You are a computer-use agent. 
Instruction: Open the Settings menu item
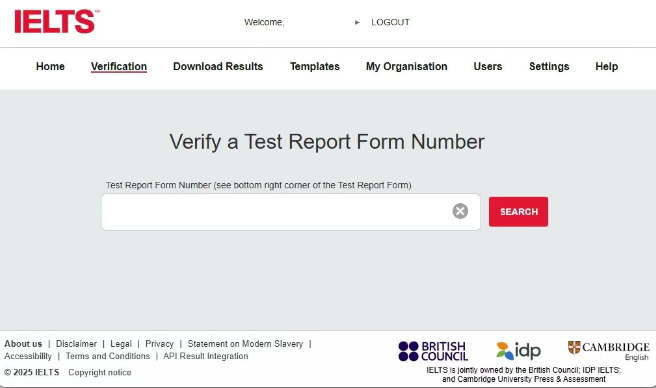[549, 67]
